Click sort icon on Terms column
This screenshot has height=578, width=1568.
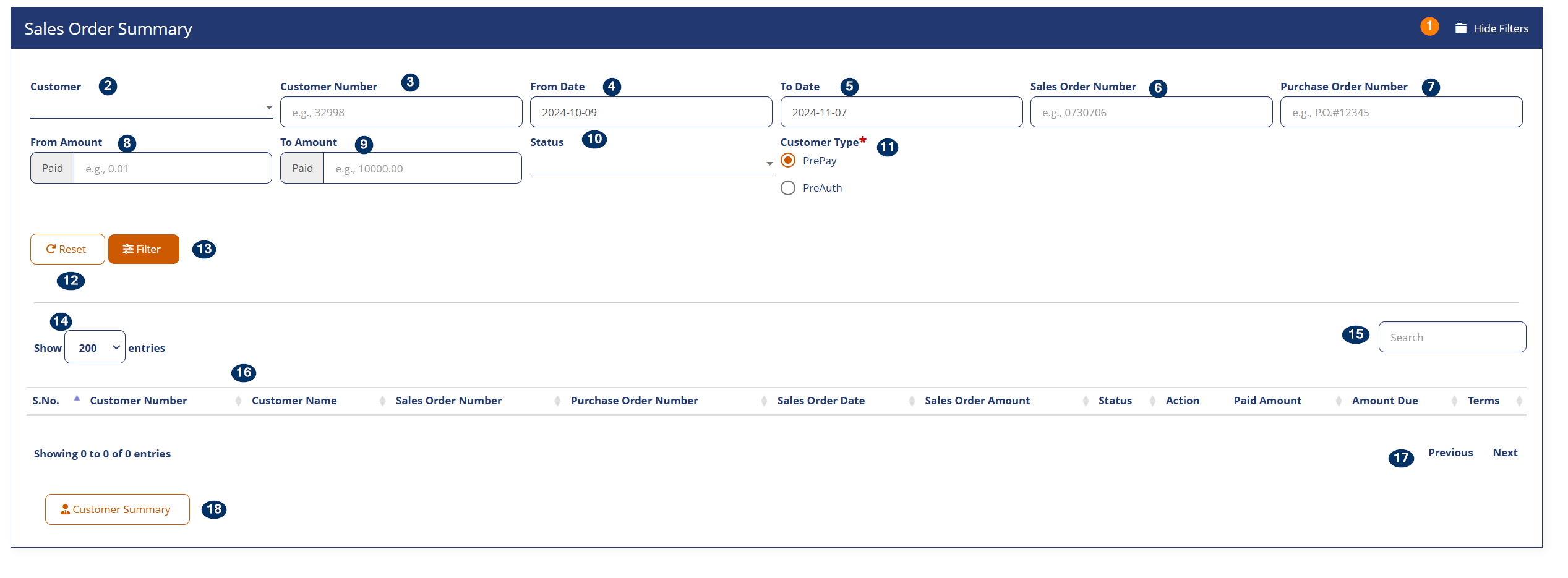pos(1519,401)
